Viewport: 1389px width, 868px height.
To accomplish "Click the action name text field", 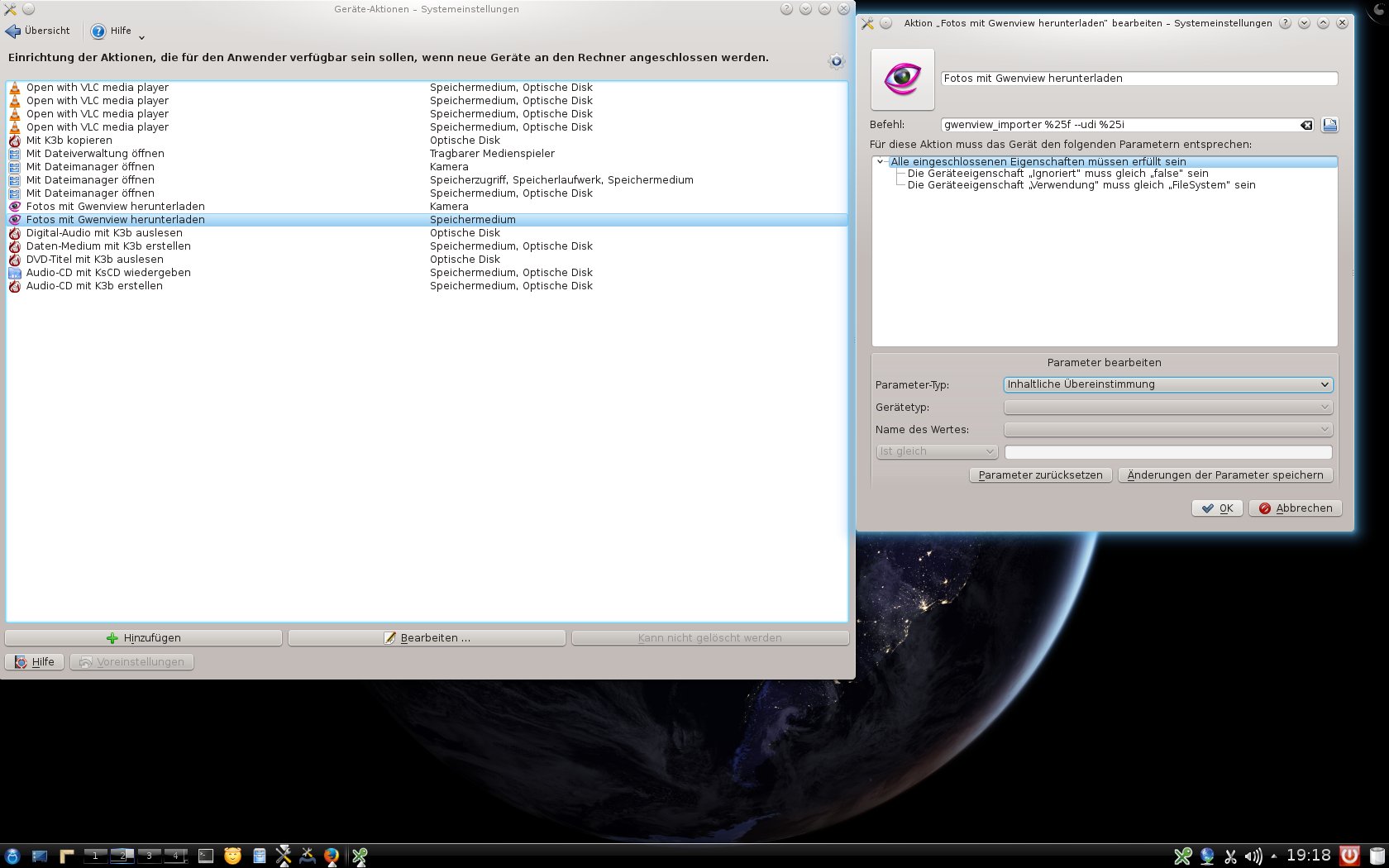I will [1138, 79].
